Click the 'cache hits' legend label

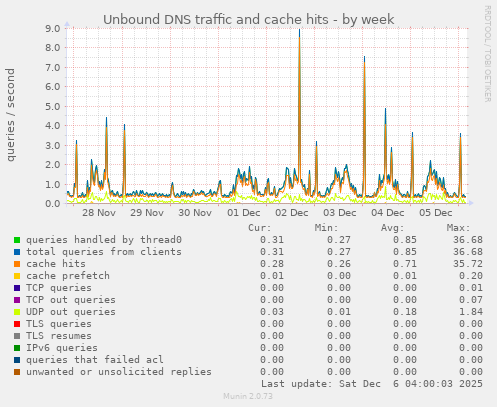tap(56, 264)
